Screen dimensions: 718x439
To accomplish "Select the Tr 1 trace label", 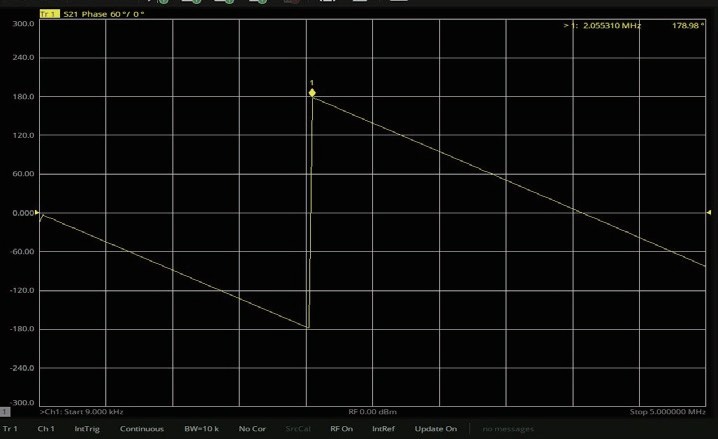I will [49, 14].
